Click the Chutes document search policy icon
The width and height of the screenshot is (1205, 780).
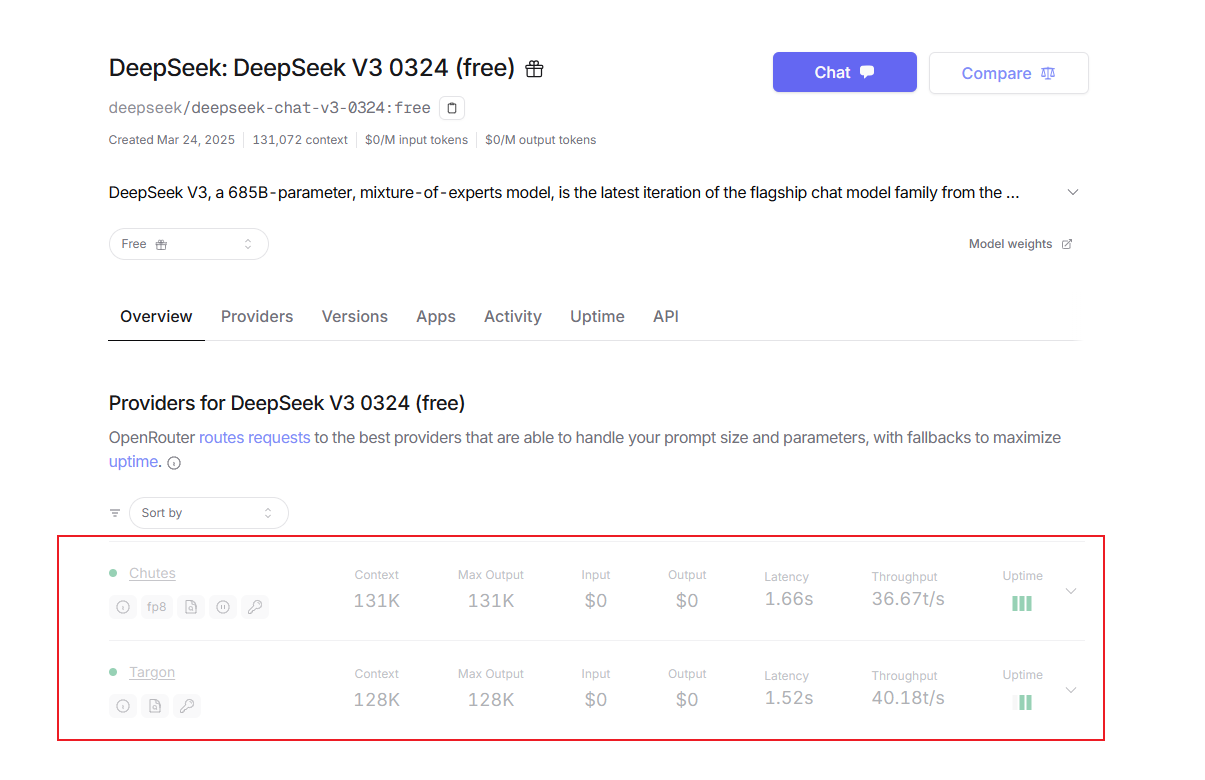tap(191, 606)
